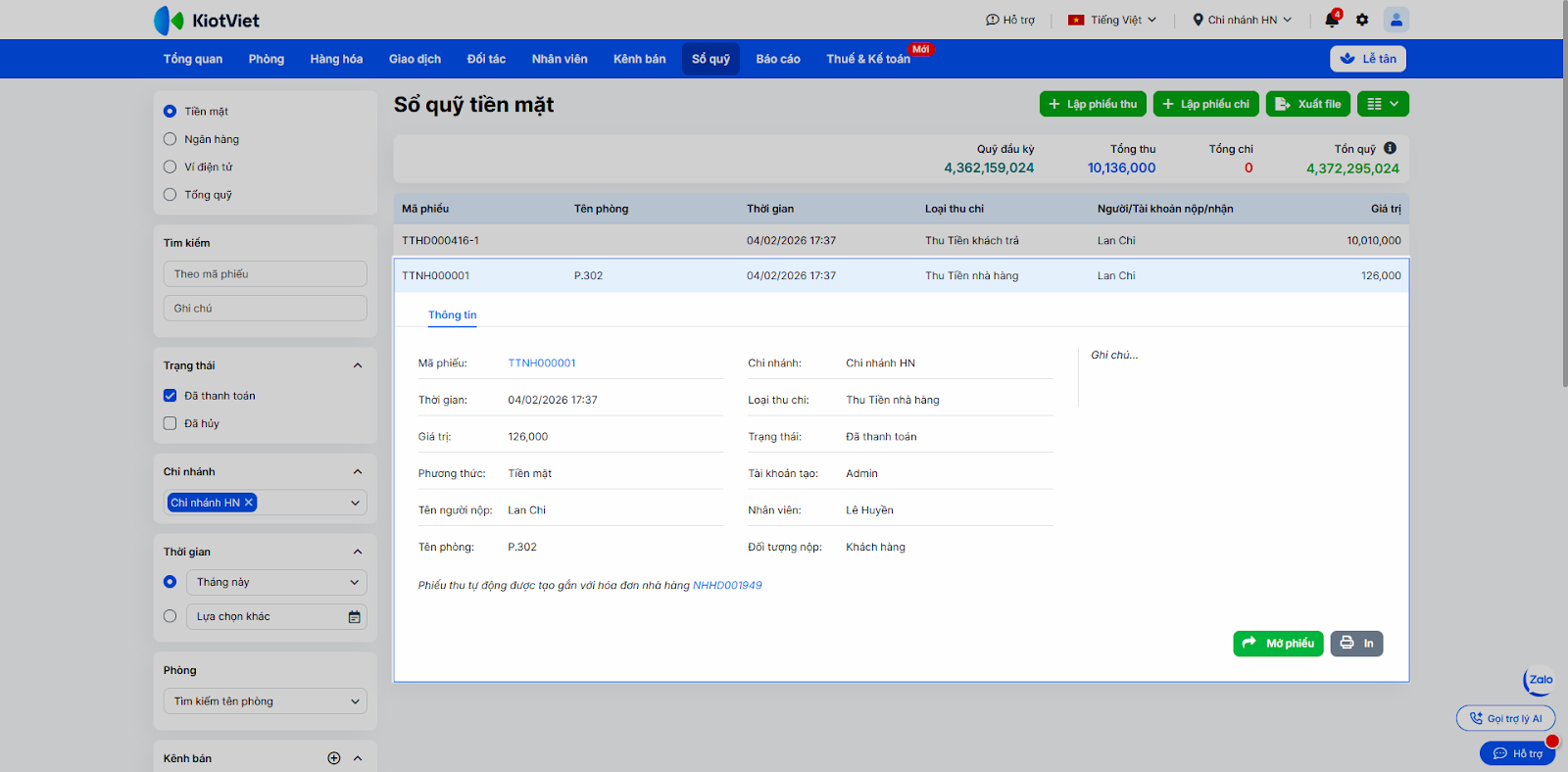Viewport: 1568px width, 772px height.
Task: Open the Kênh bán menu
Action: click(640, 59)
